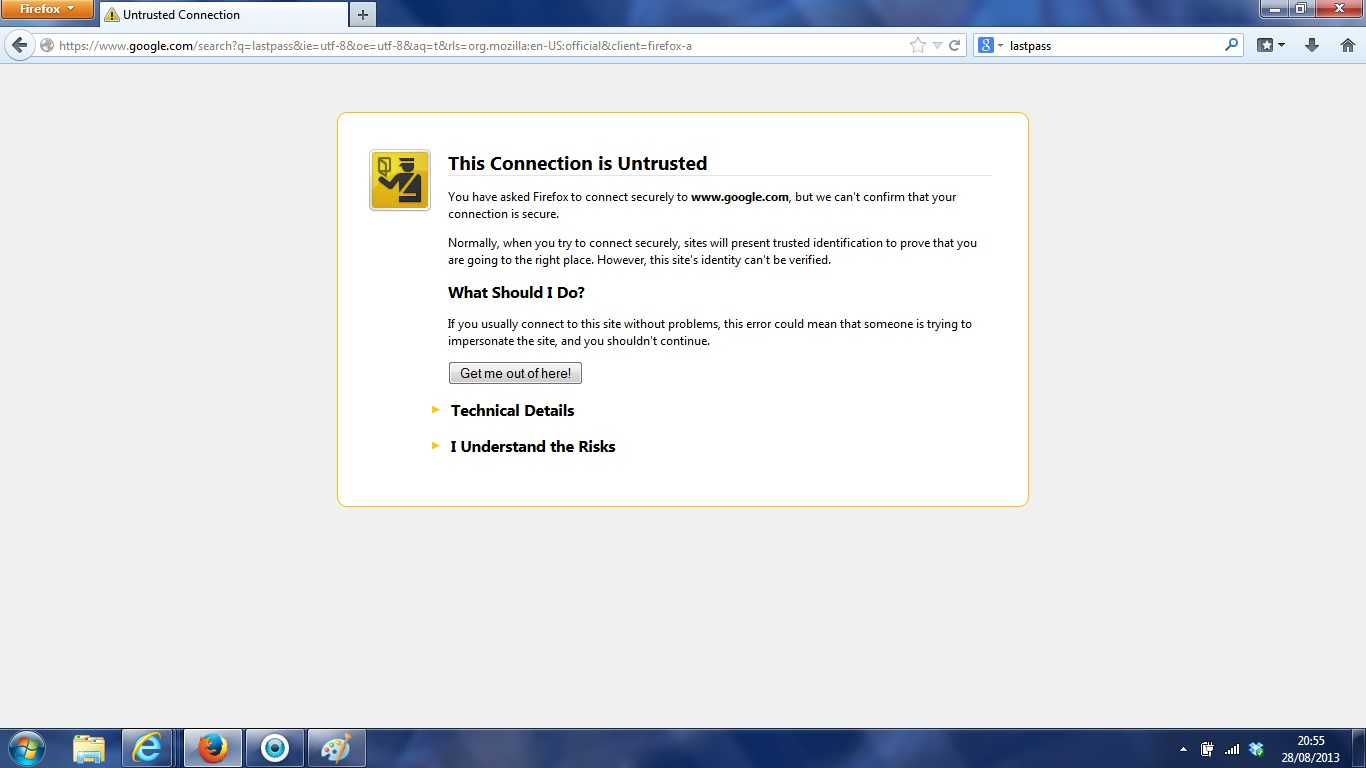Screen dimensions: 1366x768
Task: Open the Bookmarks menu button
Action: pos(1271,45)
